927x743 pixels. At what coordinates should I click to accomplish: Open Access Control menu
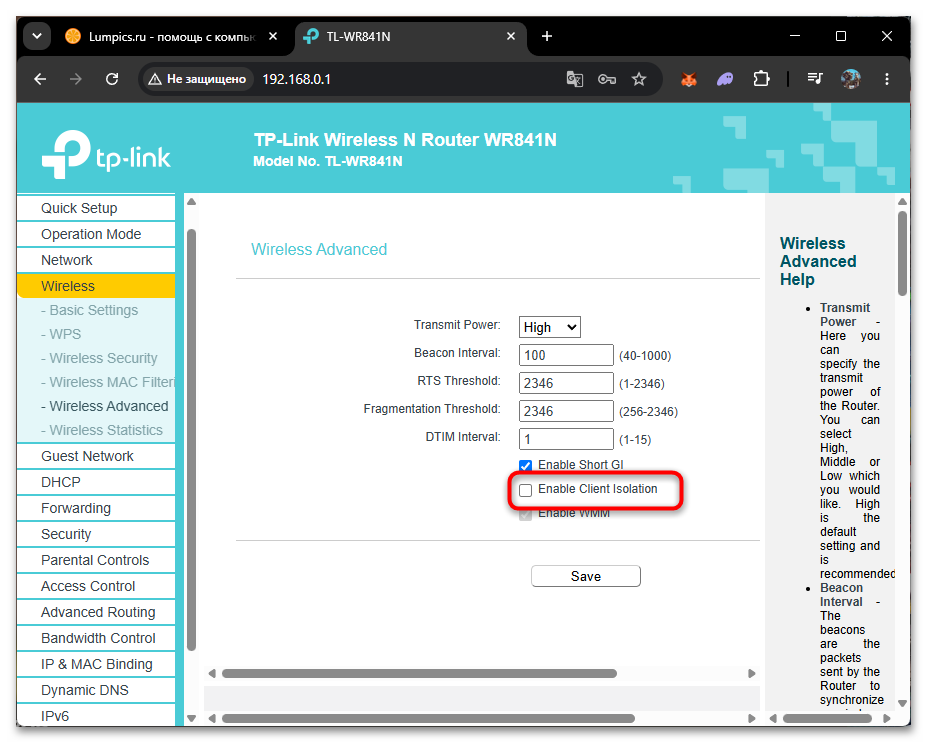pos(96,586)
